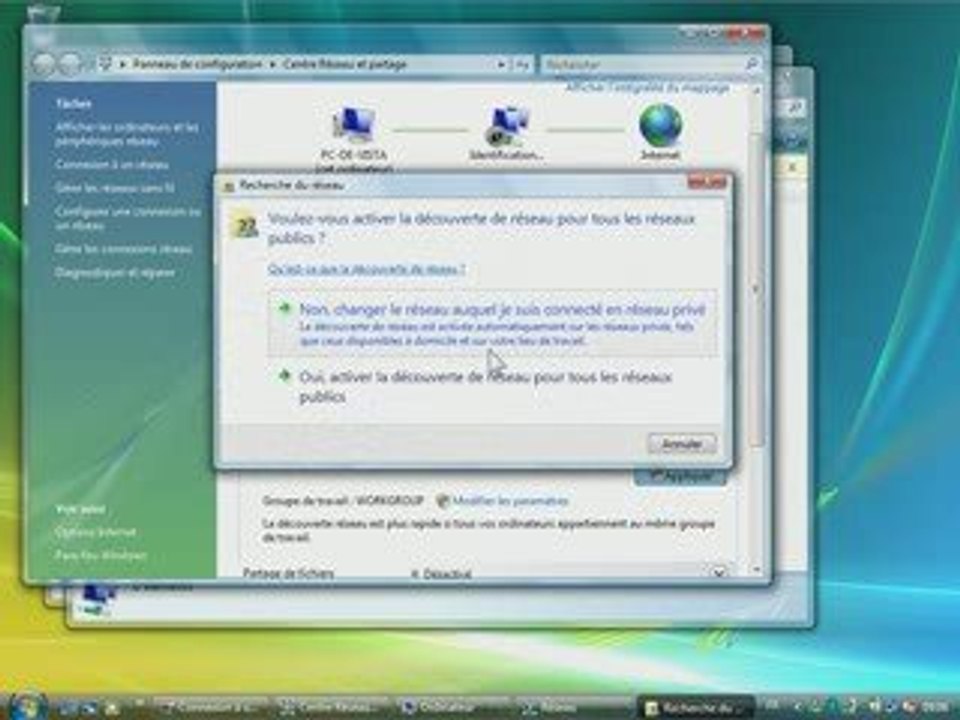Switch to 'Recherche du...' taskbar button

point(695,708)
